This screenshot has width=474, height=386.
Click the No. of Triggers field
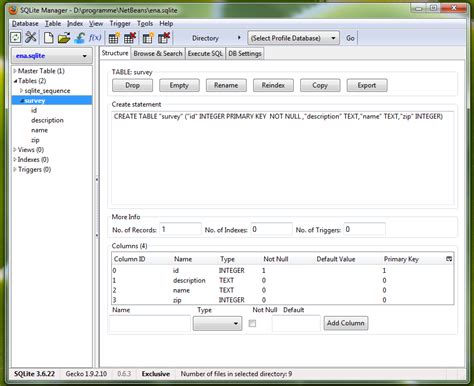click(364, 229)
